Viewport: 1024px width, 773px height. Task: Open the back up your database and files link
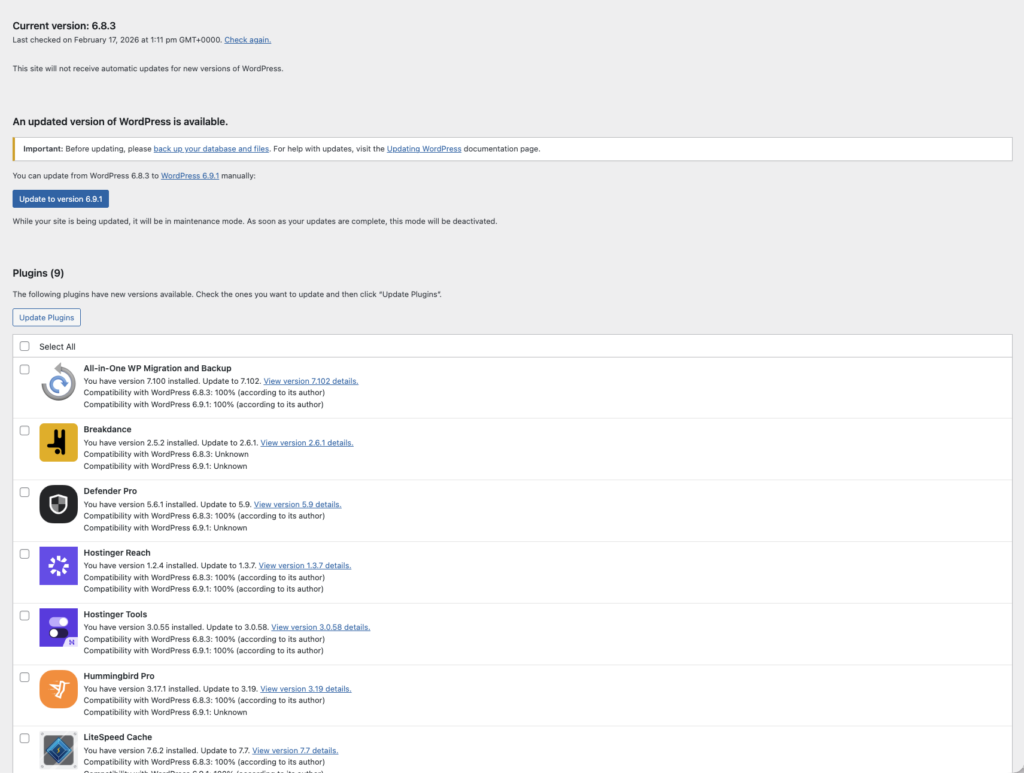[211, 149]
